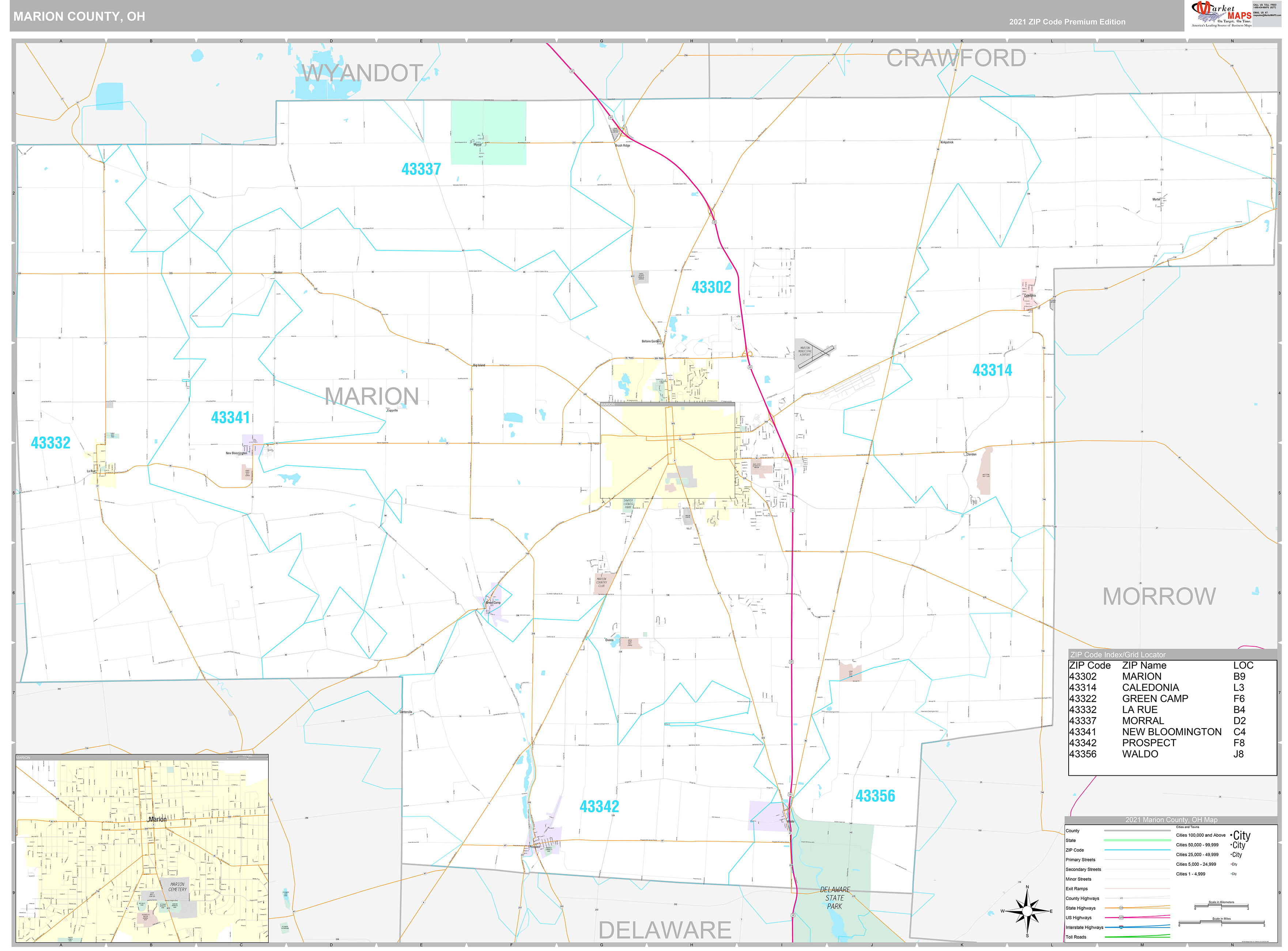
Task: Click the Bellaire Gardens place label
Action: coord(652,341)
